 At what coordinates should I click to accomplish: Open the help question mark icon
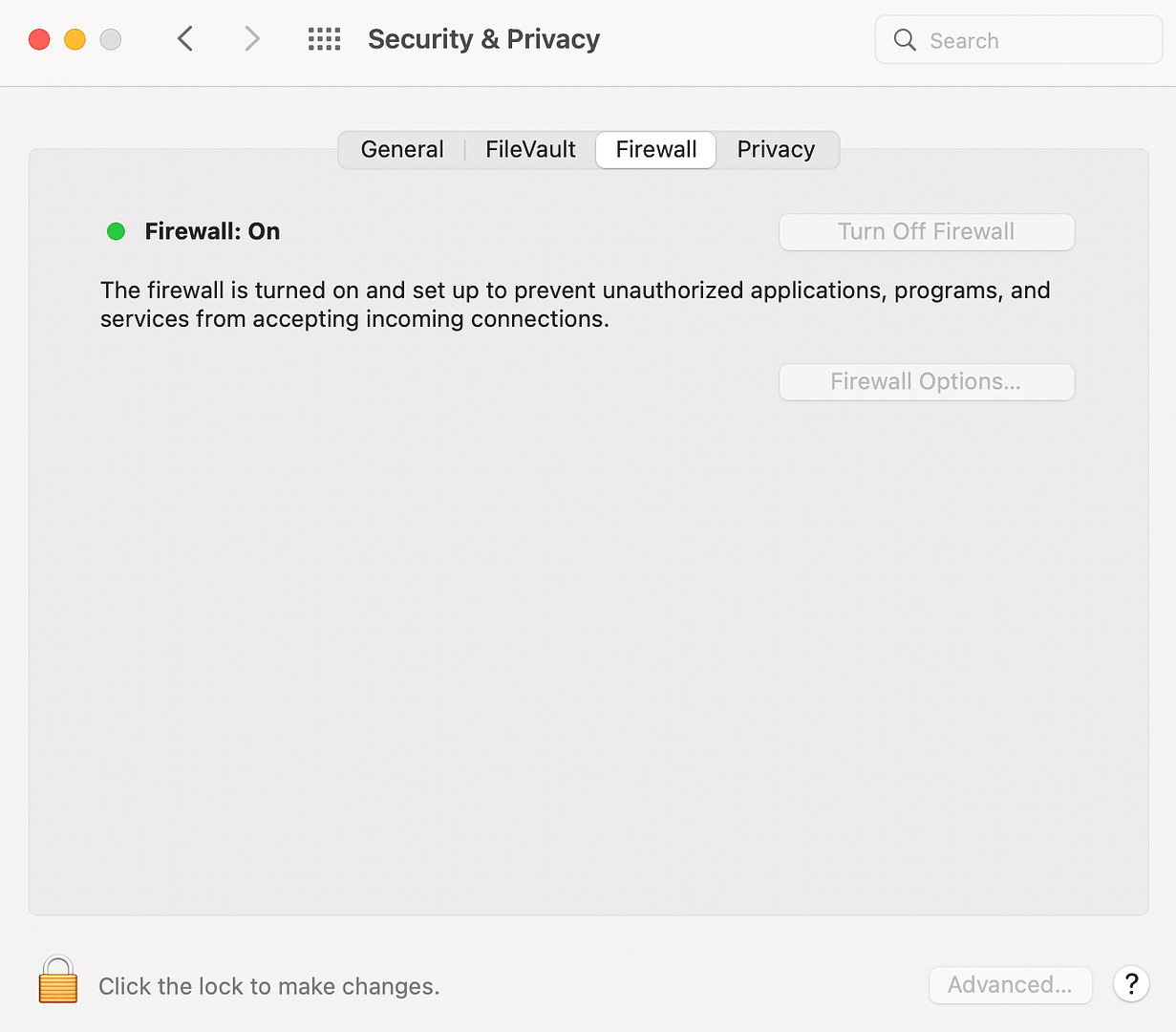(x=1131, y=984)
